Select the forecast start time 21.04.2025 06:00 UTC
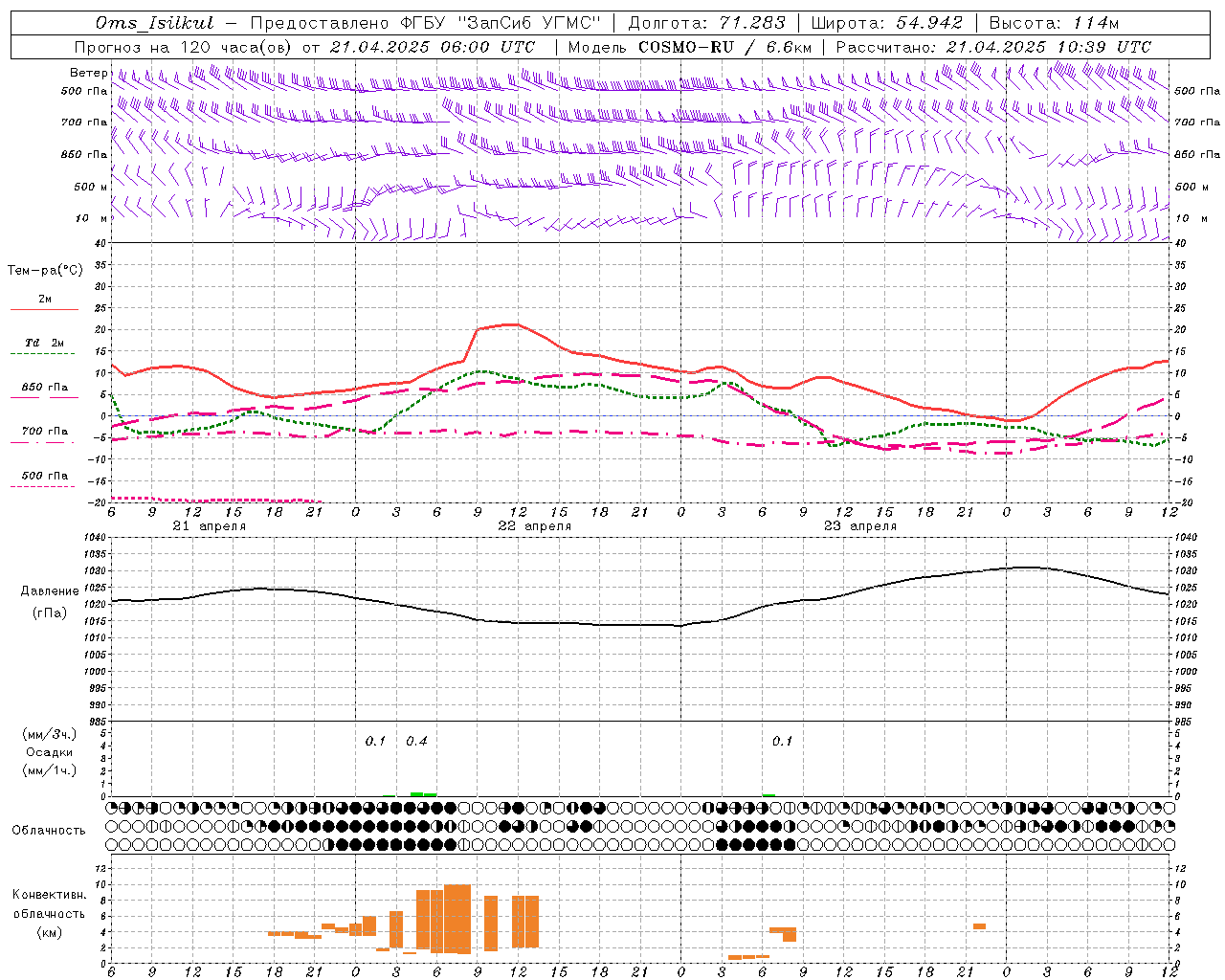 pyautogui.click(x=433, y=47)
